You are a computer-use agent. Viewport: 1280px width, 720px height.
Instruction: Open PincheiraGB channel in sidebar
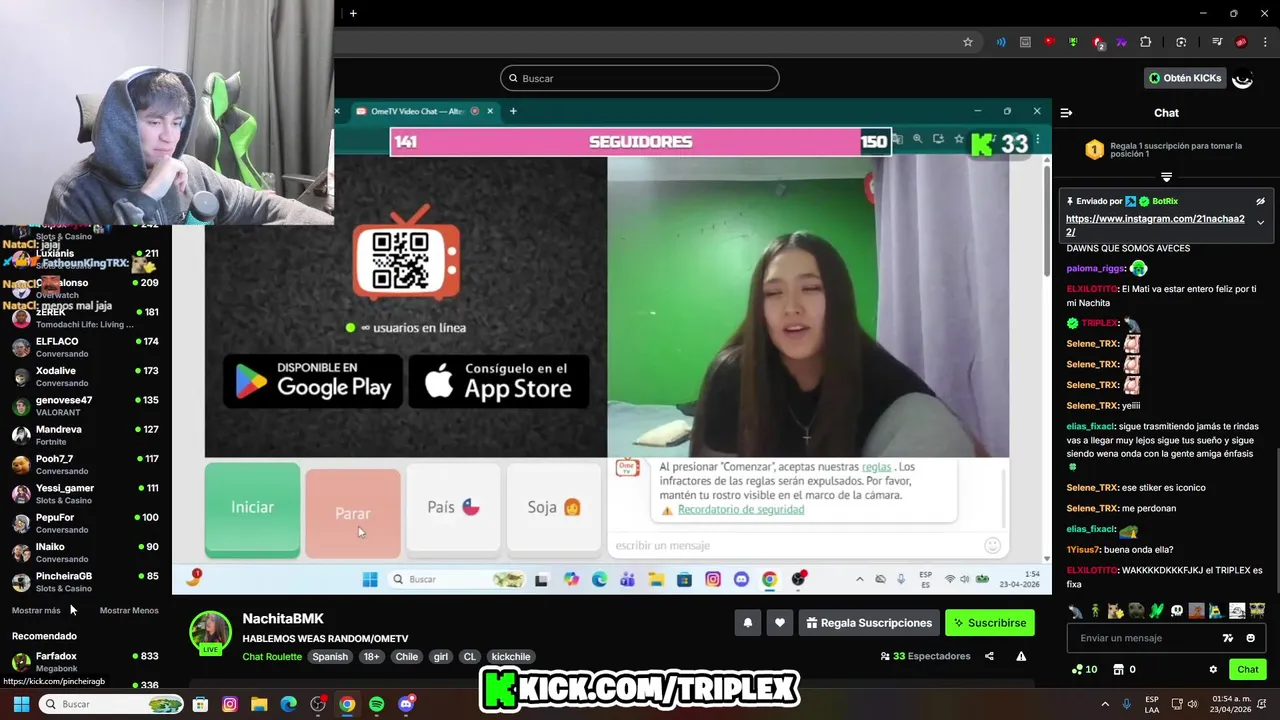click(86, 582)
